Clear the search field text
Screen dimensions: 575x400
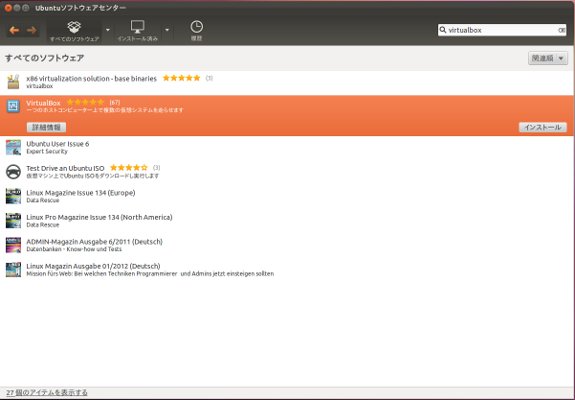click(561, 30)
